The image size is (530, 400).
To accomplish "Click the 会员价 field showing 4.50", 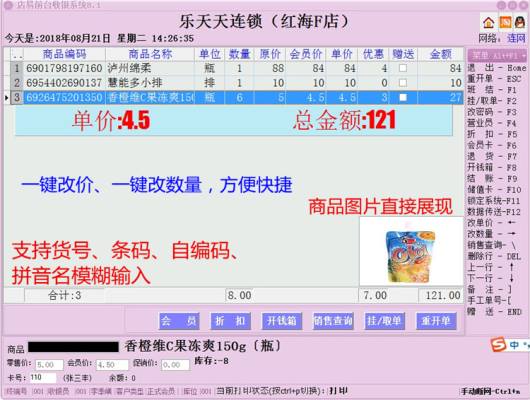I will point(112,365).
